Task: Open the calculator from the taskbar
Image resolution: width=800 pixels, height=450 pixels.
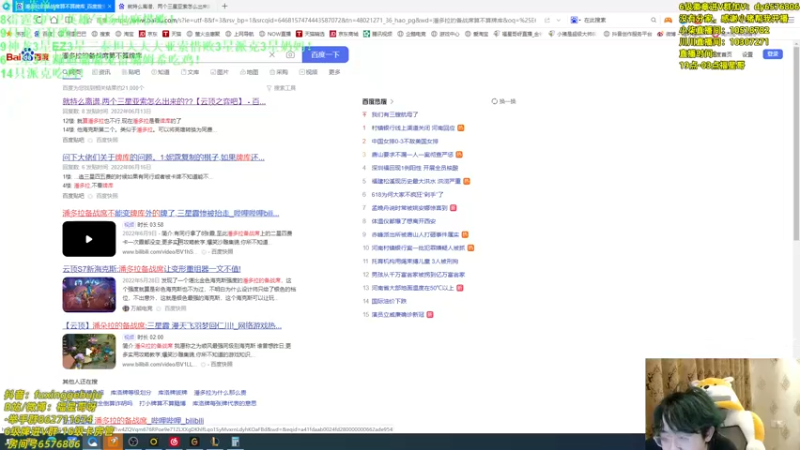Action: [235, 441]
